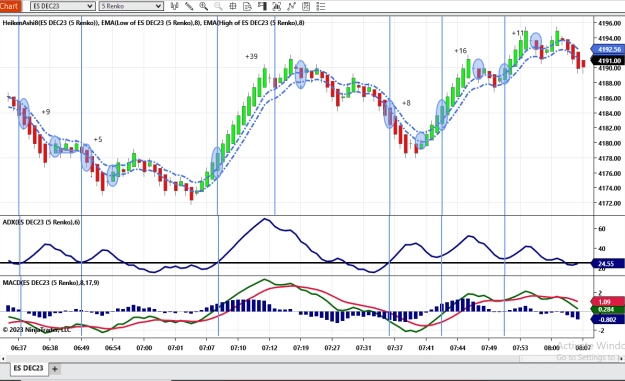625x381 pixels.
Task: Click the horizontal scrollbar left arrow
Action: pyautogui.click(x=3, y=358)
